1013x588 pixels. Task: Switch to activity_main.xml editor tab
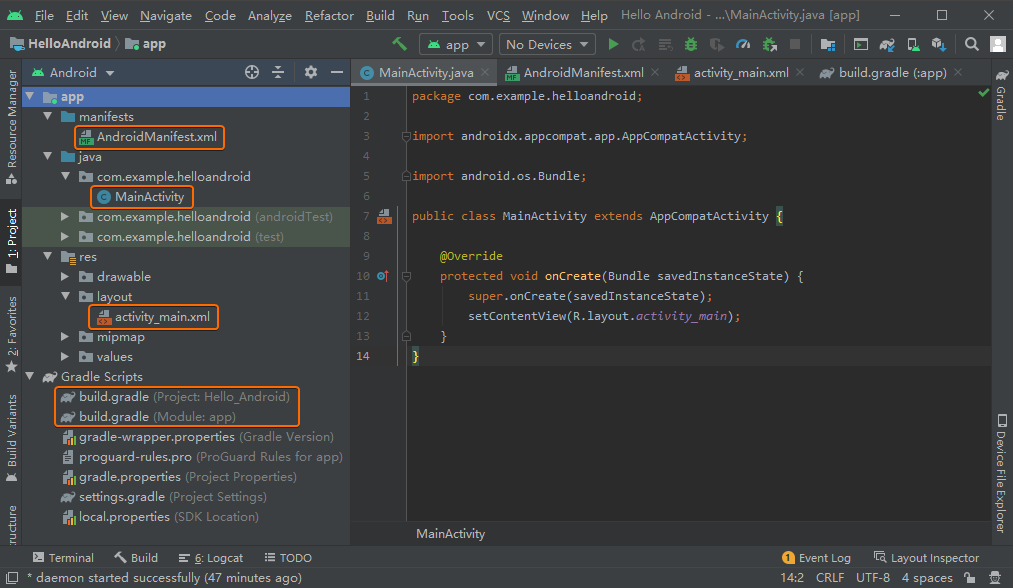tap(741, 73)
